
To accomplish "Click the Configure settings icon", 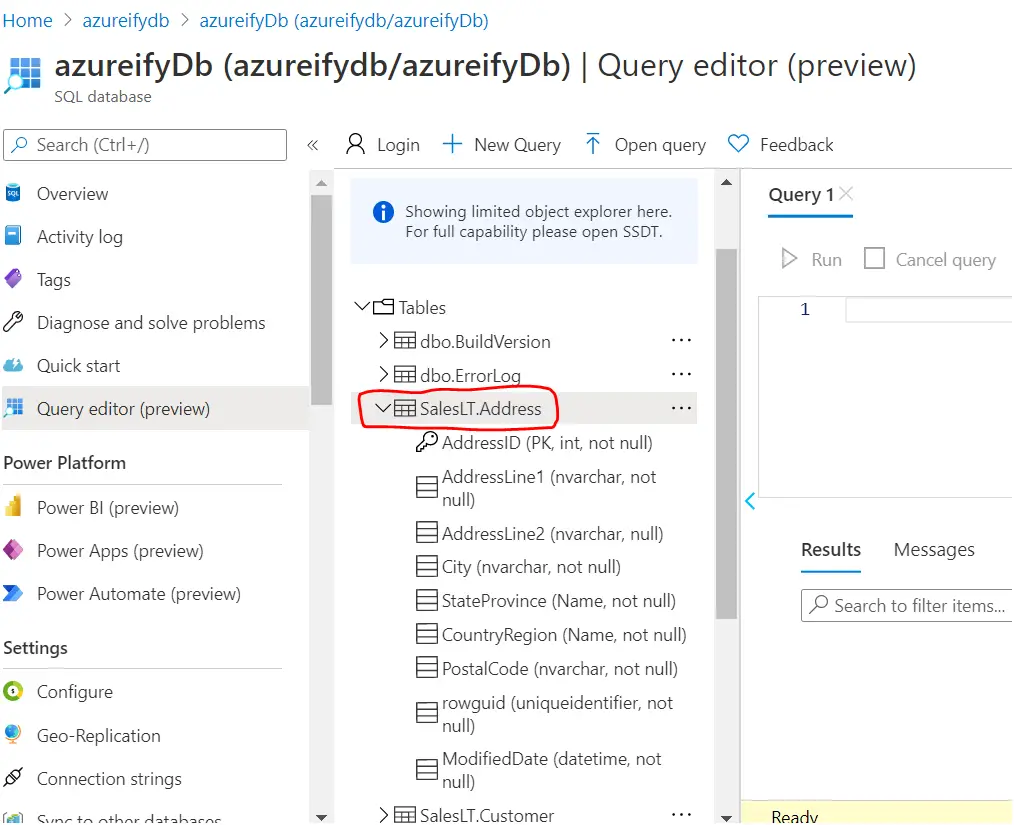I will 13,691.
